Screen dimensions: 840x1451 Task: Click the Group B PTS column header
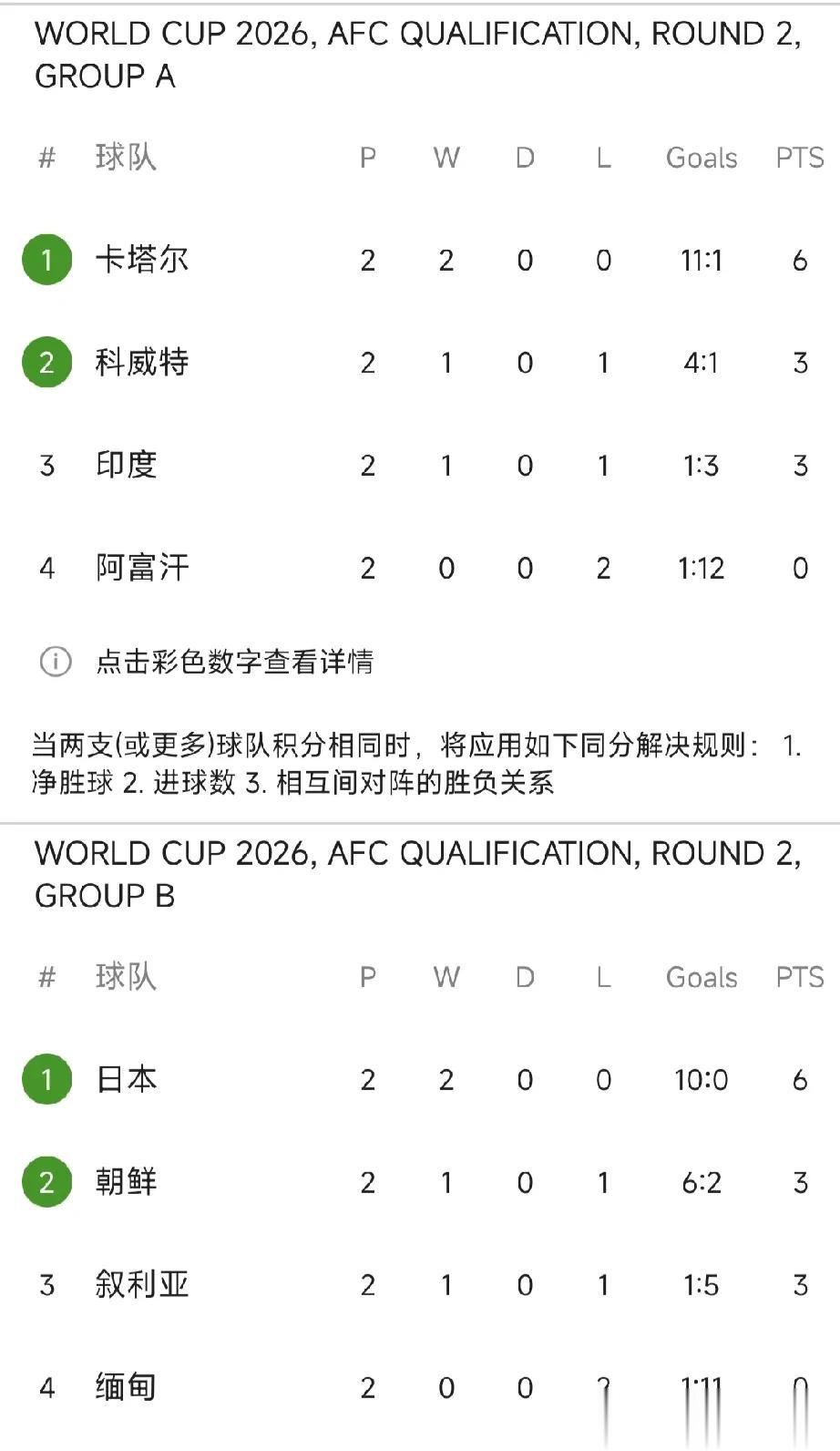point(800,977)
